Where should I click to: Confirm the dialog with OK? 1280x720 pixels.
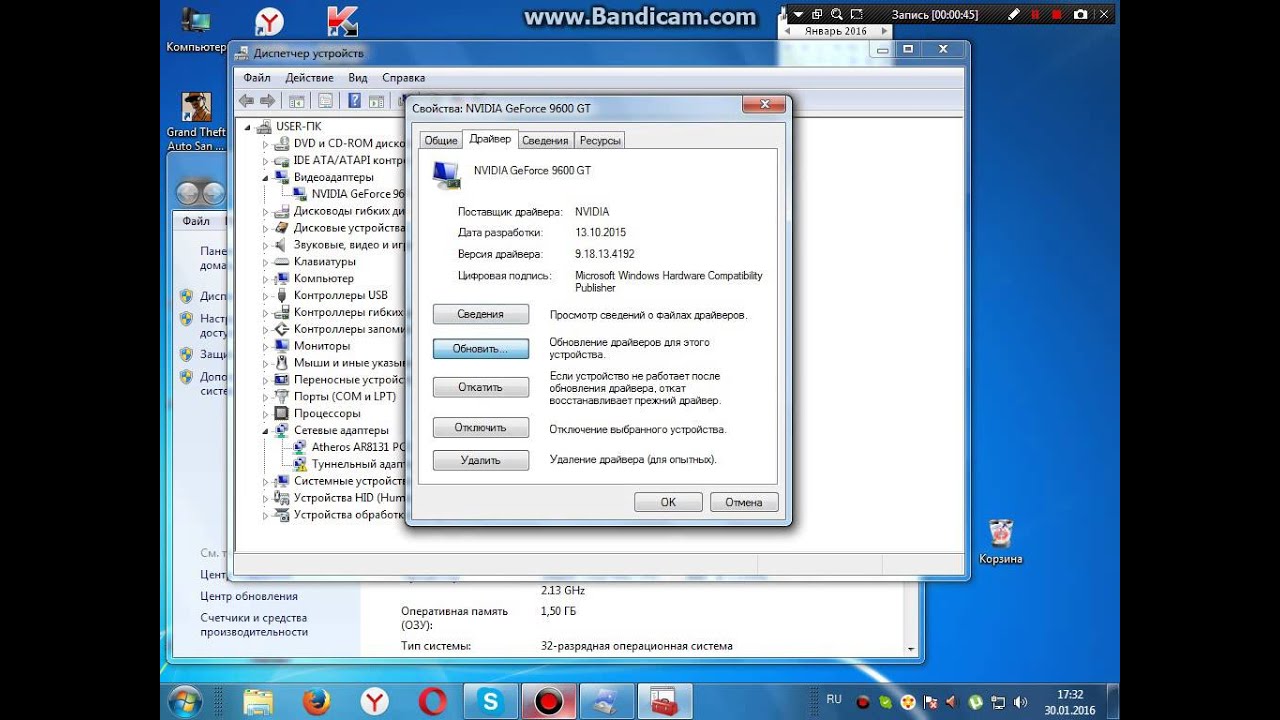pos(668,502)
